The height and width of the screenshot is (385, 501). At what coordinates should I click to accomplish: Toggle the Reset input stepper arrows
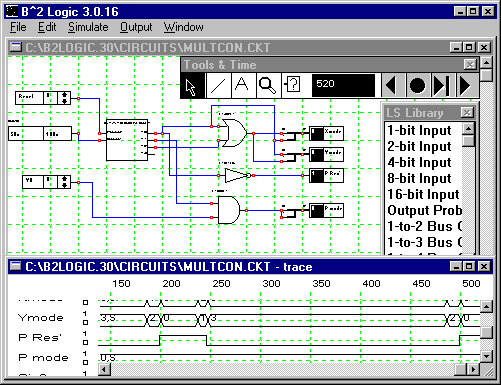pyautogui.click(x=64, y=98)
